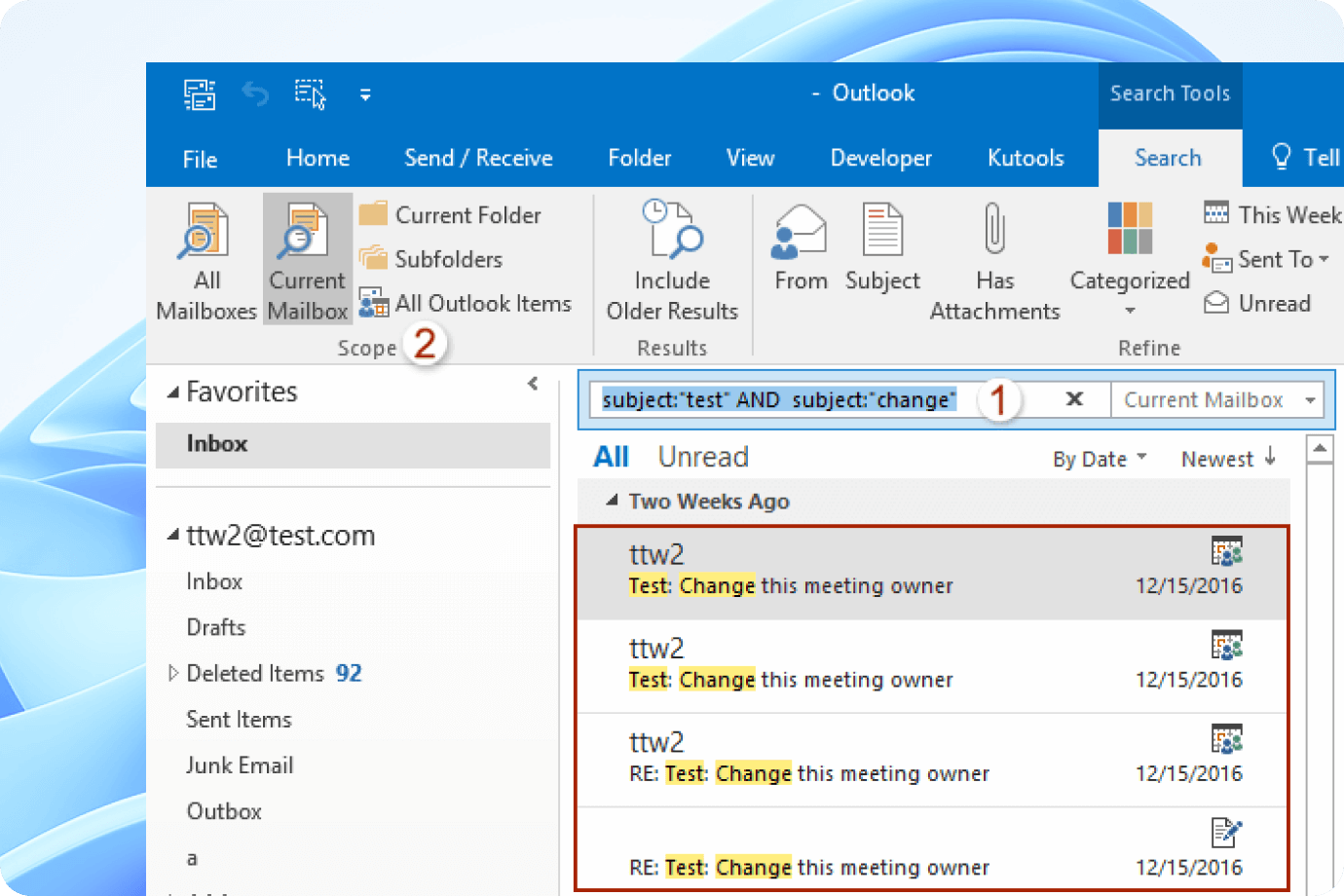
Task: Open the View ribbon tab
Action: coord(750,158)
